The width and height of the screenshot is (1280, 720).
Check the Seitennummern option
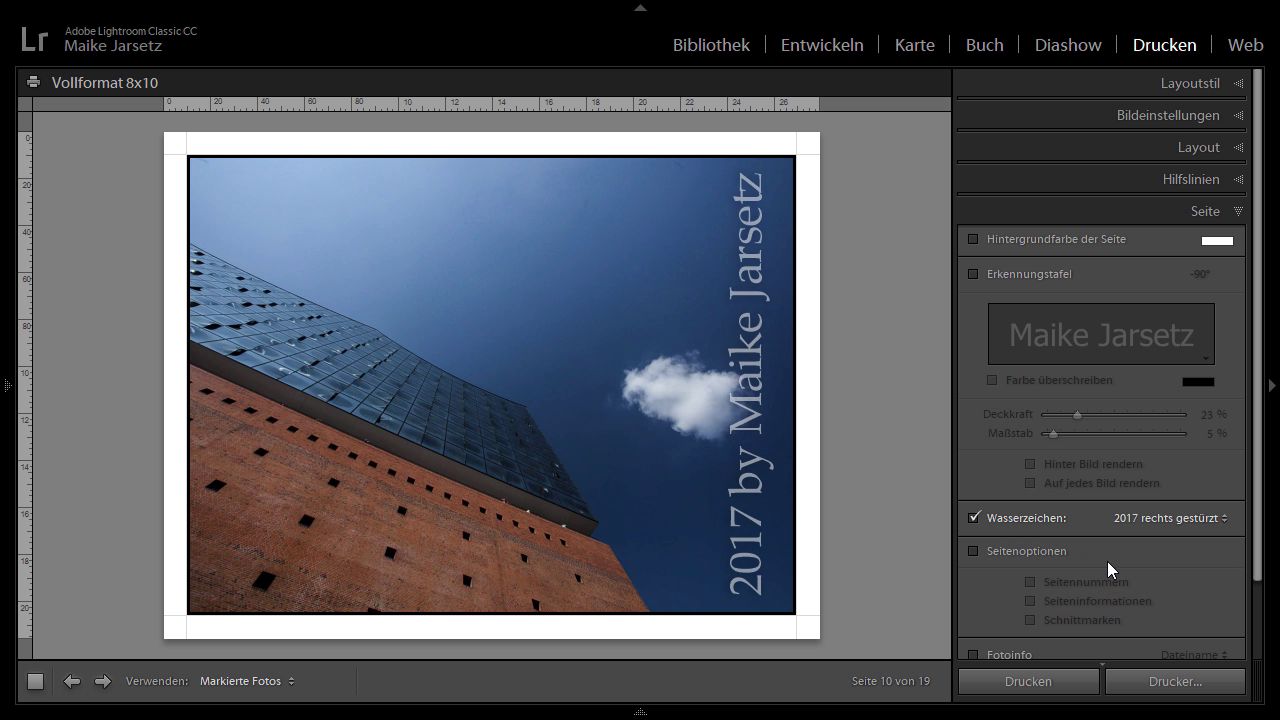click(x=1030, y=582)
